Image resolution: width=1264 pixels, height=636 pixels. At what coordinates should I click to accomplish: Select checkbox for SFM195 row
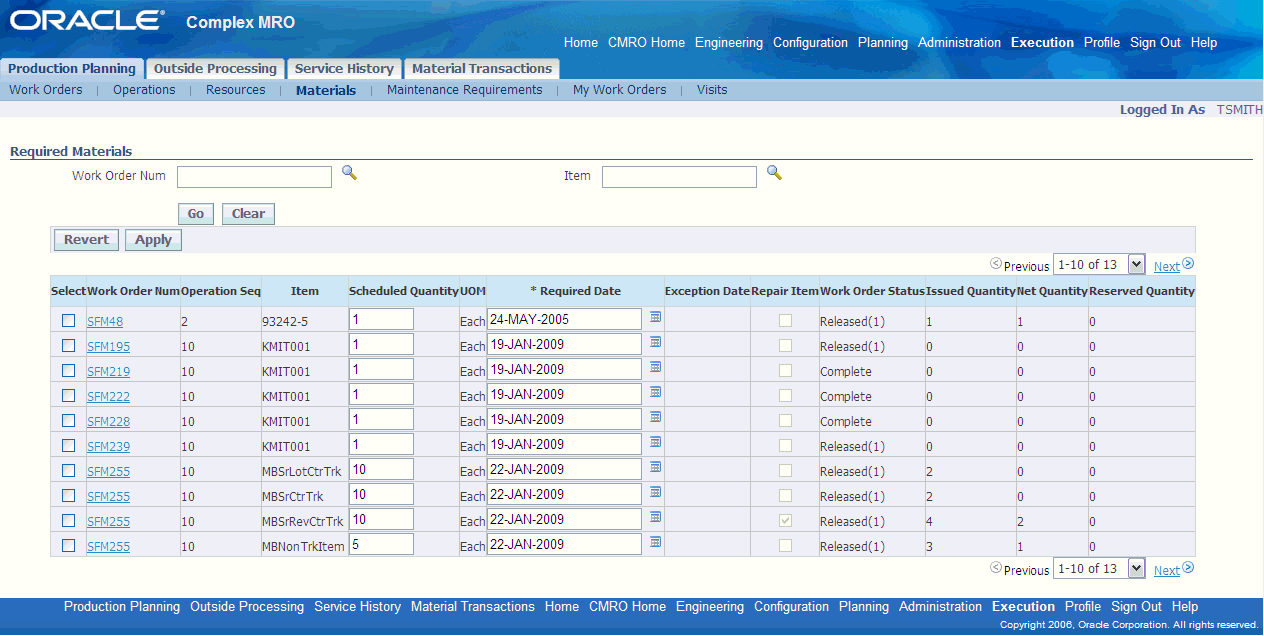coord(68,345)
